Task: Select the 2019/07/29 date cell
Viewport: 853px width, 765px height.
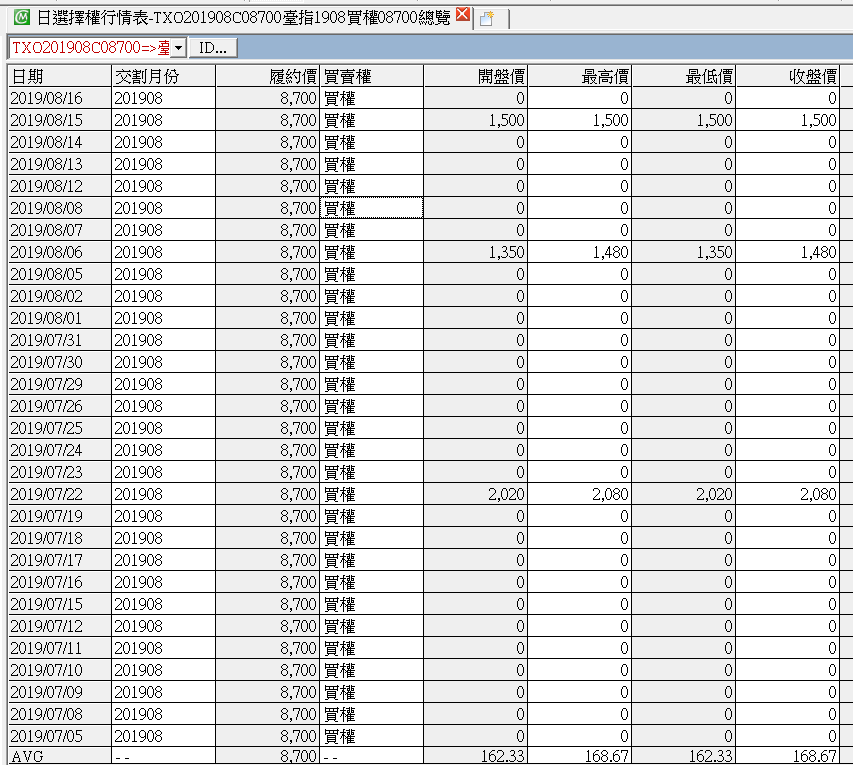Action: coord(59,385)
